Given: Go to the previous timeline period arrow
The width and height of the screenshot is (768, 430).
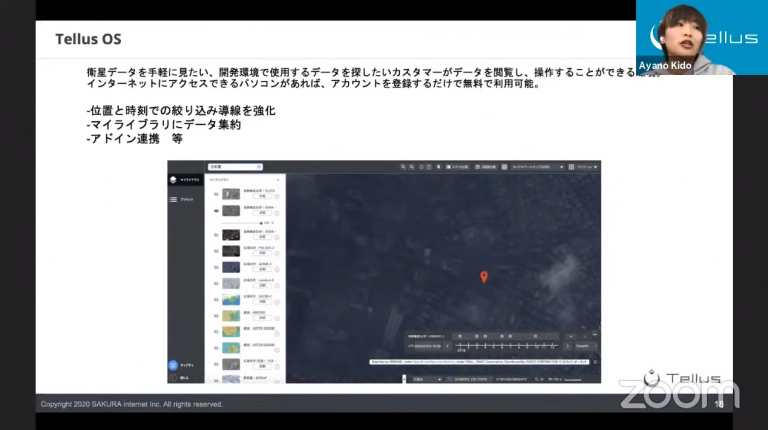Looking at the screenshot, I should click(447, 346).
